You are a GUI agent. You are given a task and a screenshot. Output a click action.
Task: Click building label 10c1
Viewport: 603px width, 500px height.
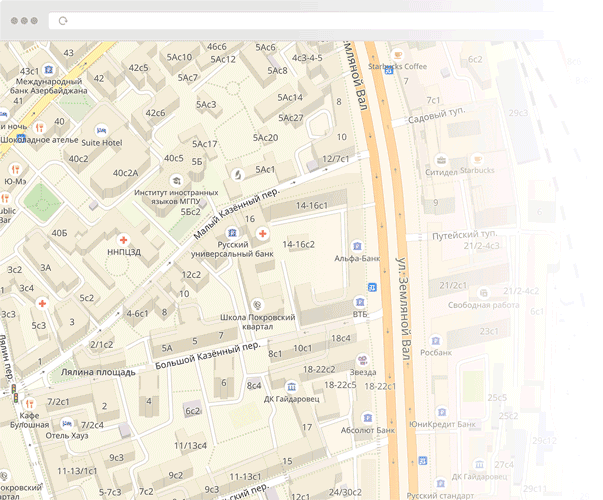(x=303, y=348)
